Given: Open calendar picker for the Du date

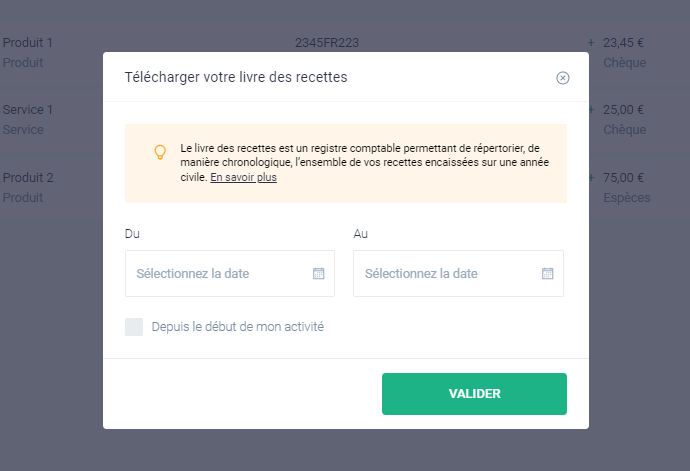Looking at the screenshot, I should coord(319,273).
